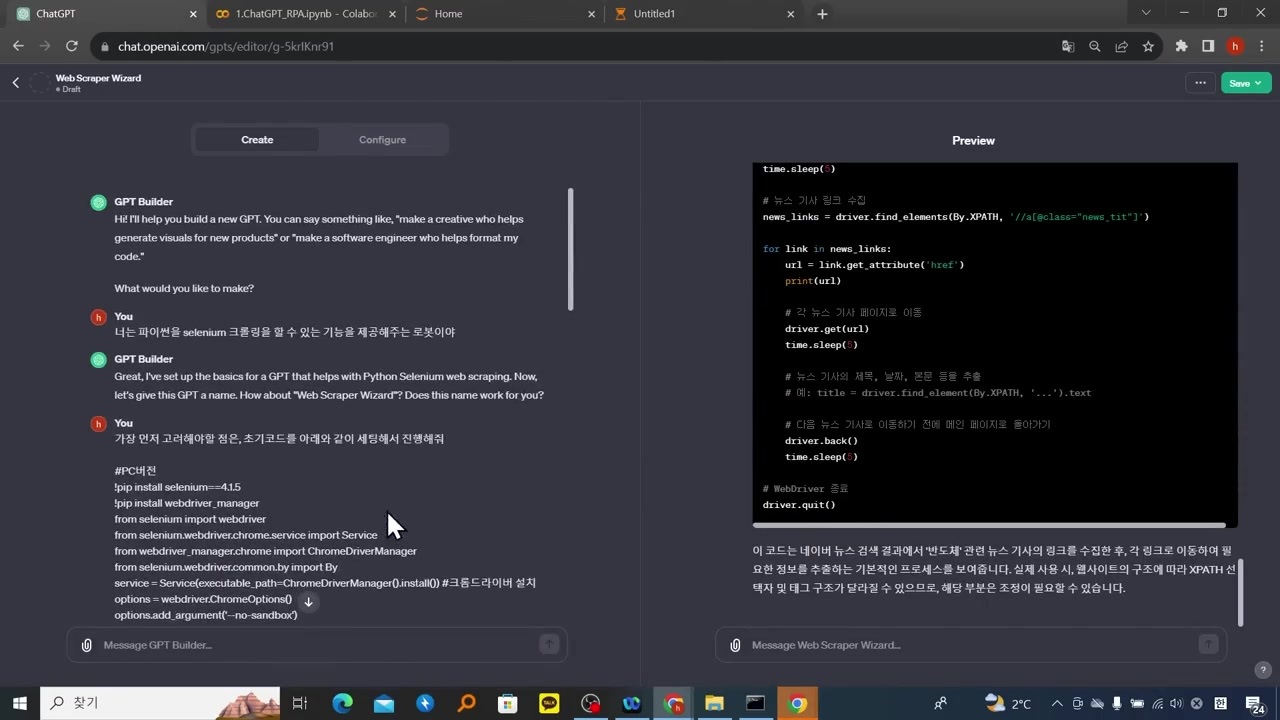Click the Message GPT Builder input field
Image resolution: width=1280 pixels, height=720 pixels.
318,645
